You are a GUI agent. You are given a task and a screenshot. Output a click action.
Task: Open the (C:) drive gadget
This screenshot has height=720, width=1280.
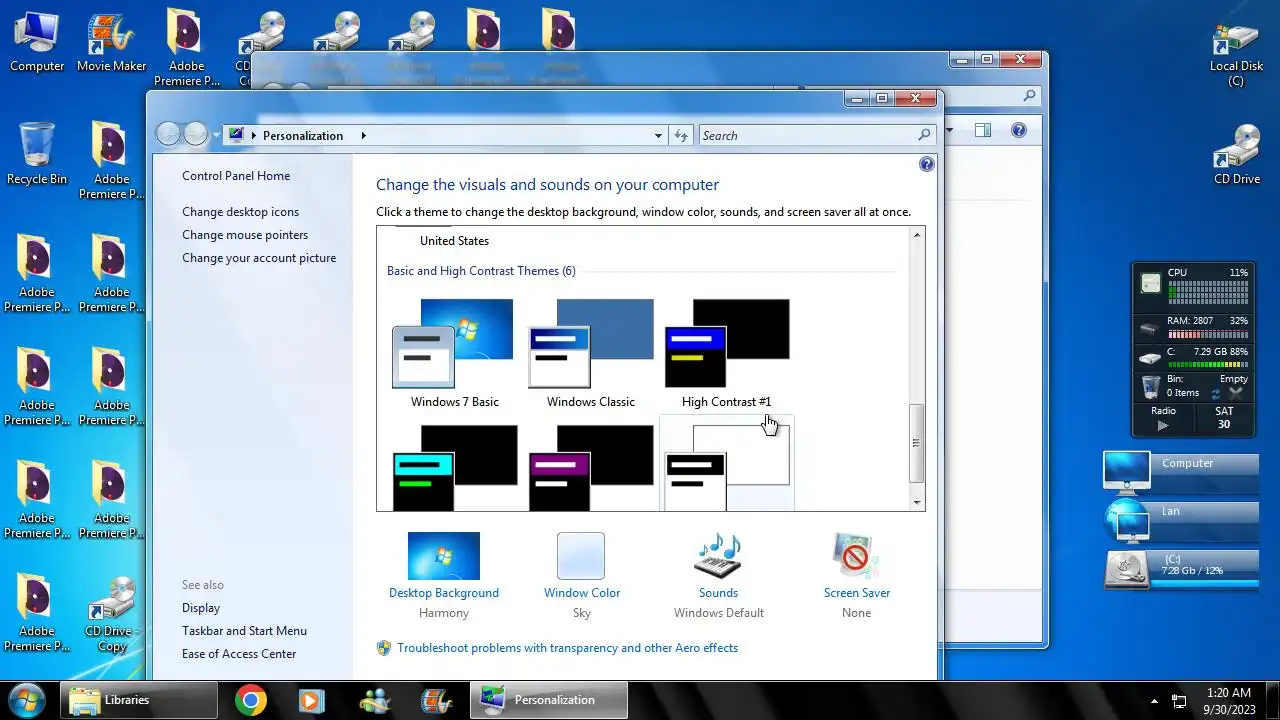point(1180,569)
